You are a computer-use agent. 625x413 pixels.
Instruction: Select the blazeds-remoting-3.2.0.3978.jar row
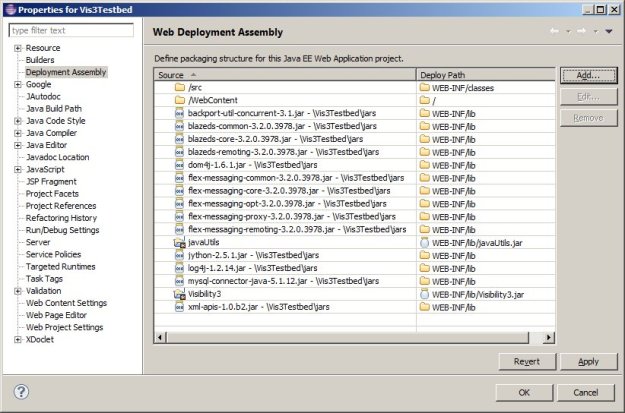click(355, 152)
